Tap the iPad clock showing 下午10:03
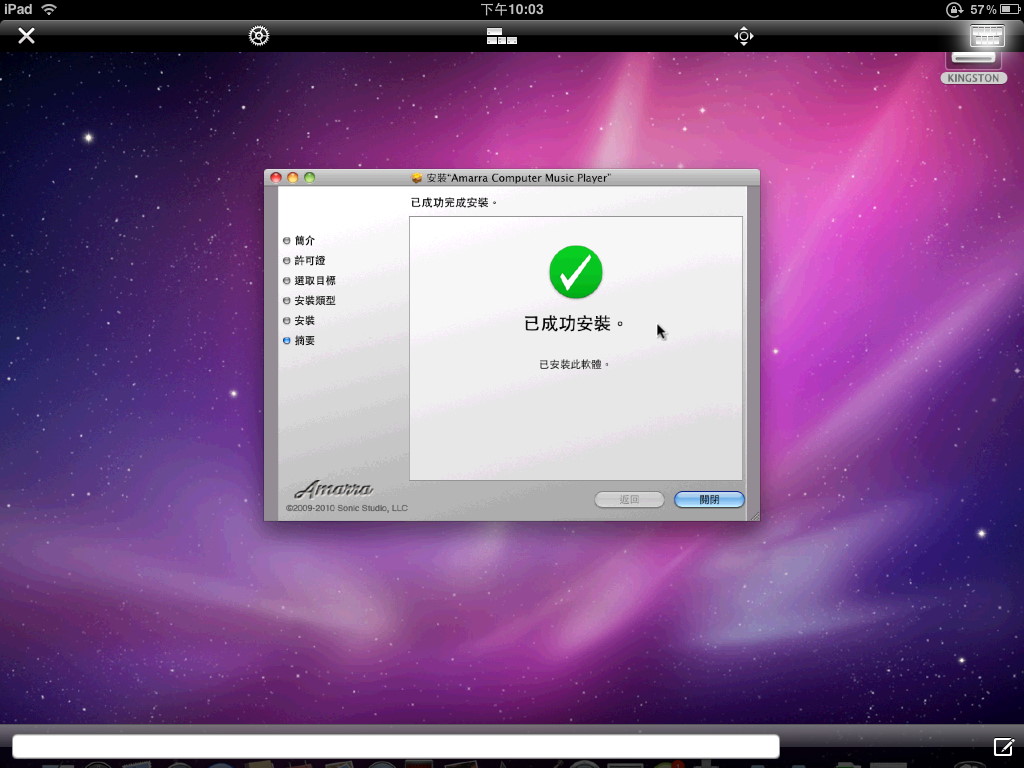 click(x=512, y=9)
